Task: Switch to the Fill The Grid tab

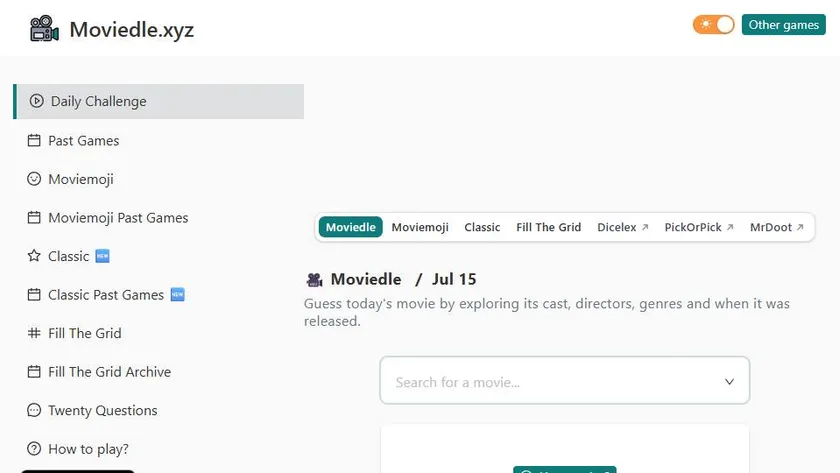Action: [x=549, y=227]
